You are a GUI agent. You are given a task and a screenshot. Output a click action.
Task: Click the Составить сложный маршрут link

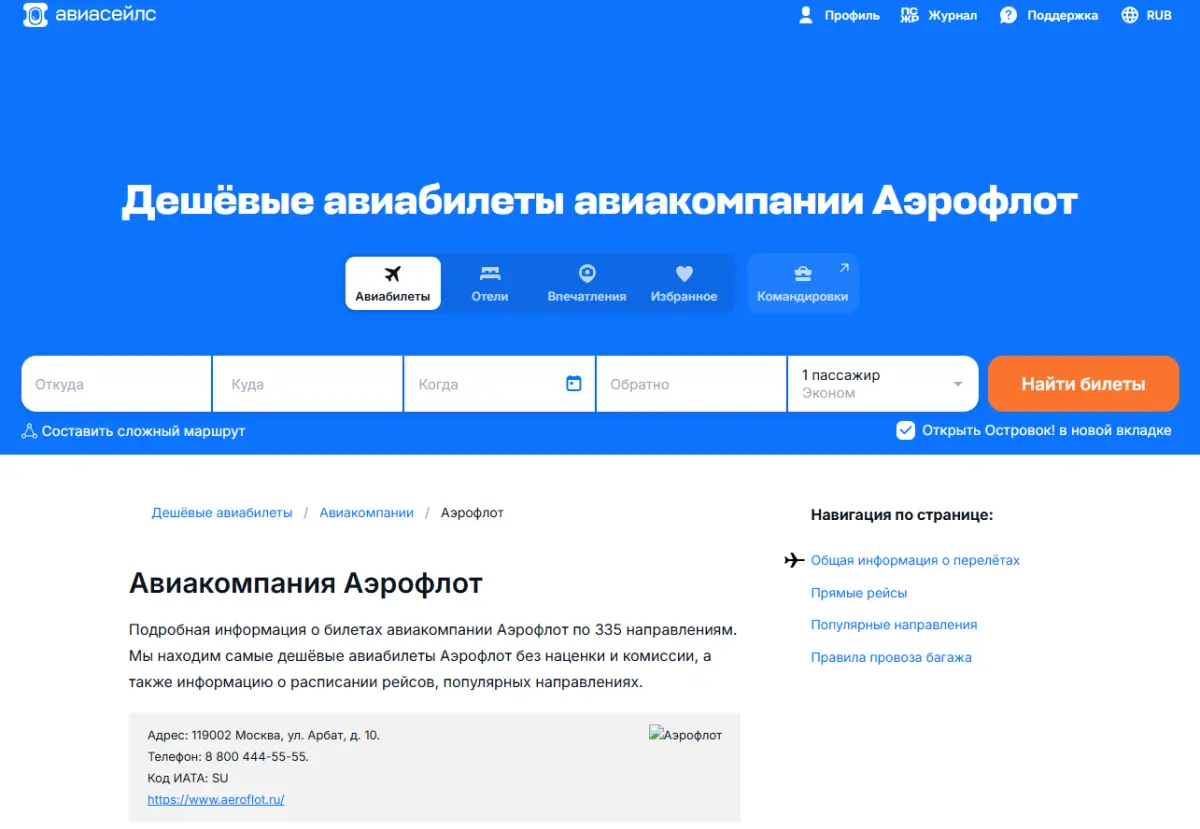pos(143,431)
